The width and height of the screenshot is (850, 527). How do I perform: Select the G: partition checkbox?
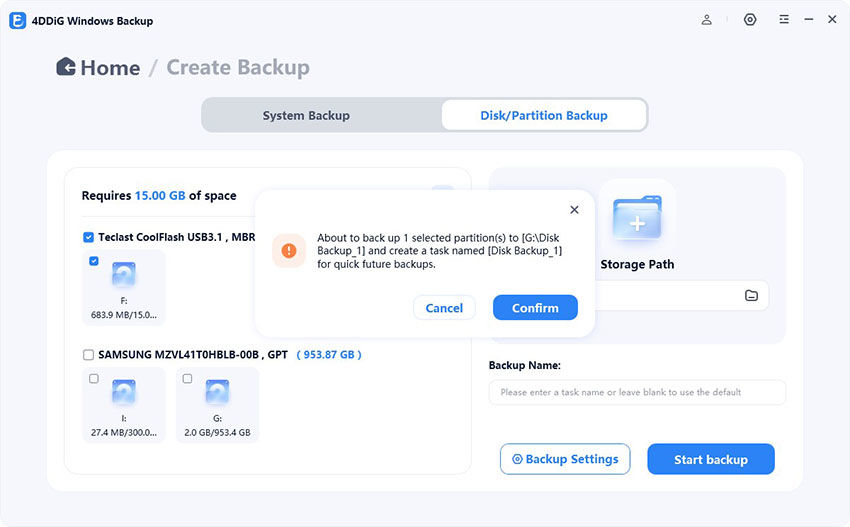187,379
